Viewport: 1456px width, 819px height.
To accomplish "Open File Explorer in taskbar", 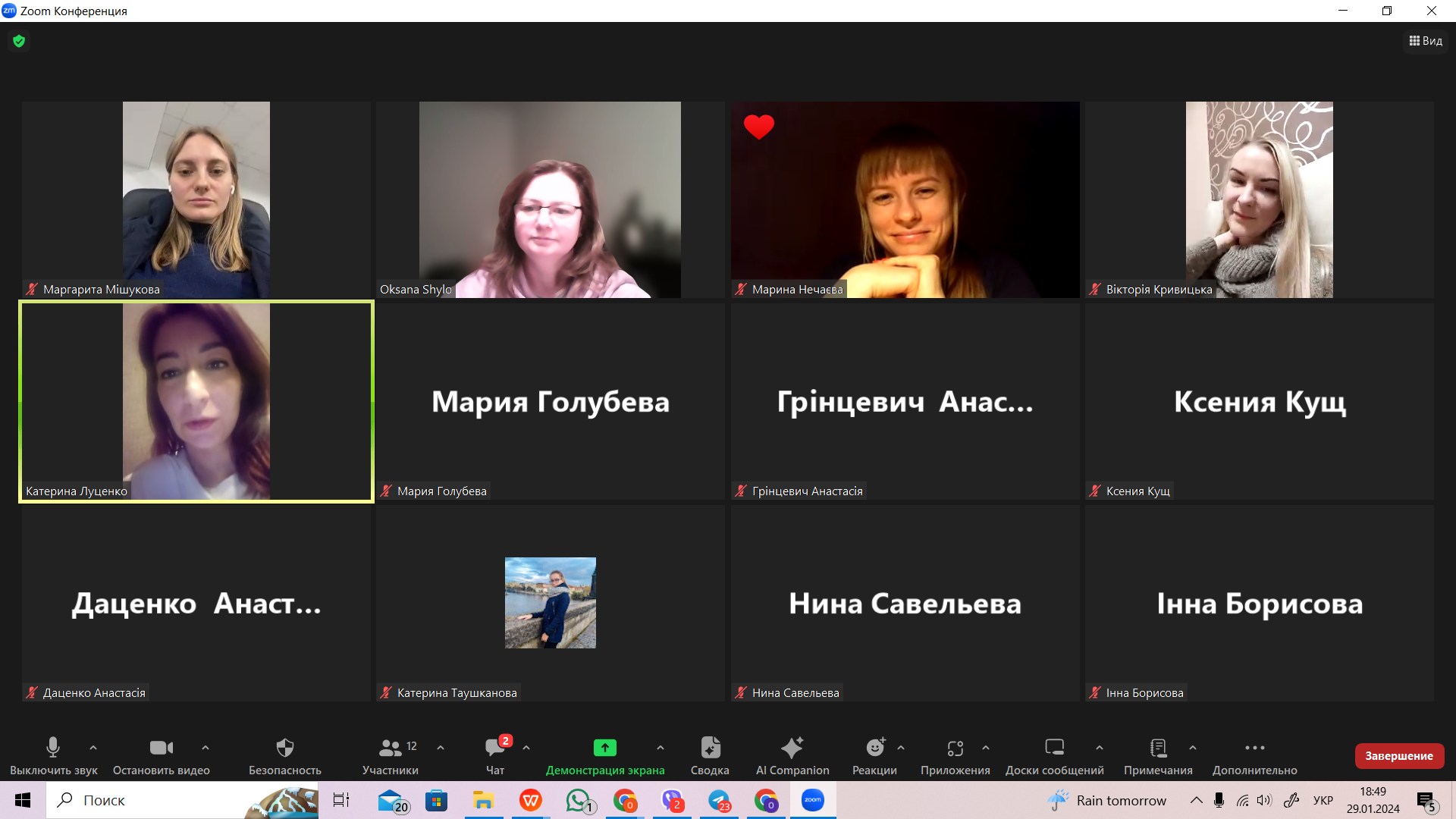I will [483, 800].
